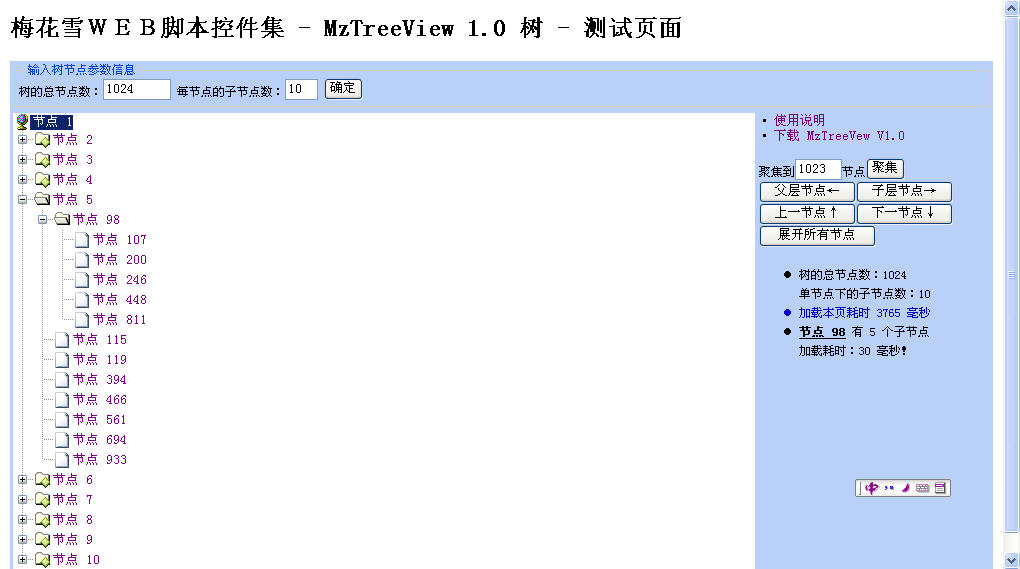Viewport: 1020px width, 569px height.
Task: Click the folder icon of 节点 9
Action: pos(42,540)
